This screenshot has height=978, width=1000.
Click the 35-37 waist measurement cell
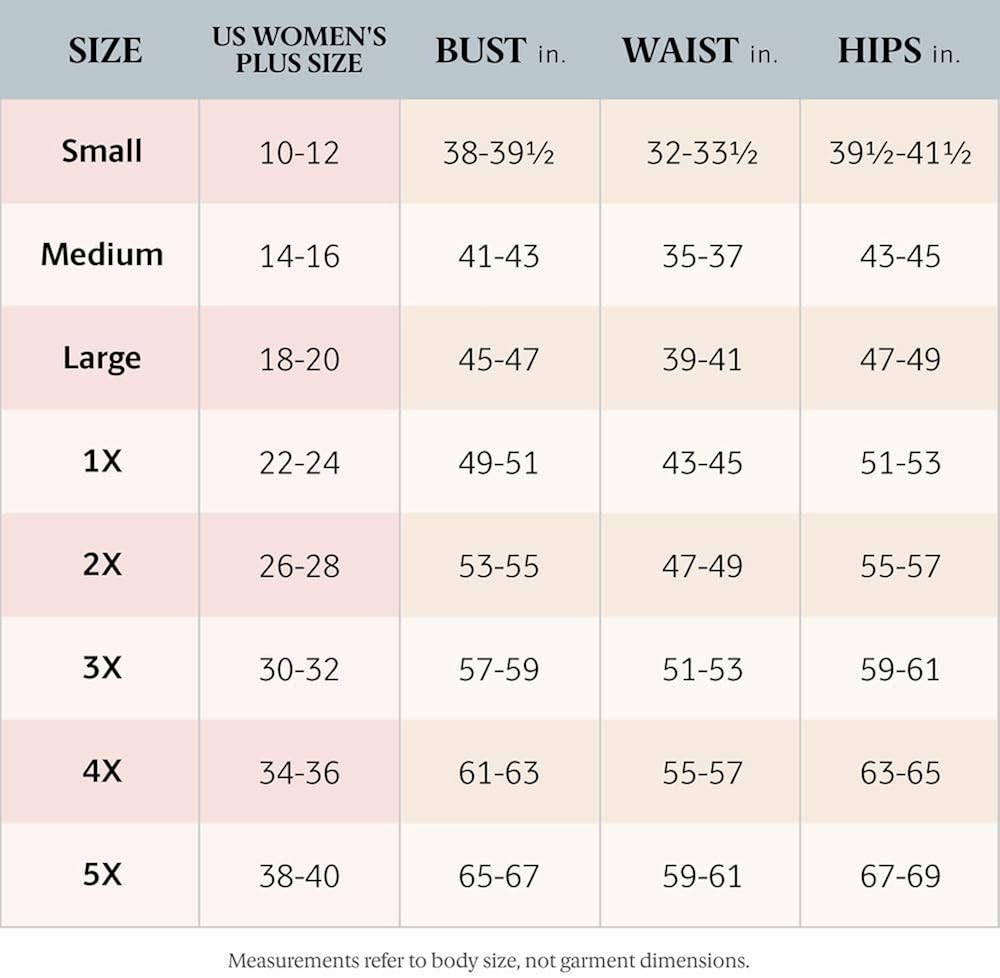pyautogui.click(x=702, y=256)
